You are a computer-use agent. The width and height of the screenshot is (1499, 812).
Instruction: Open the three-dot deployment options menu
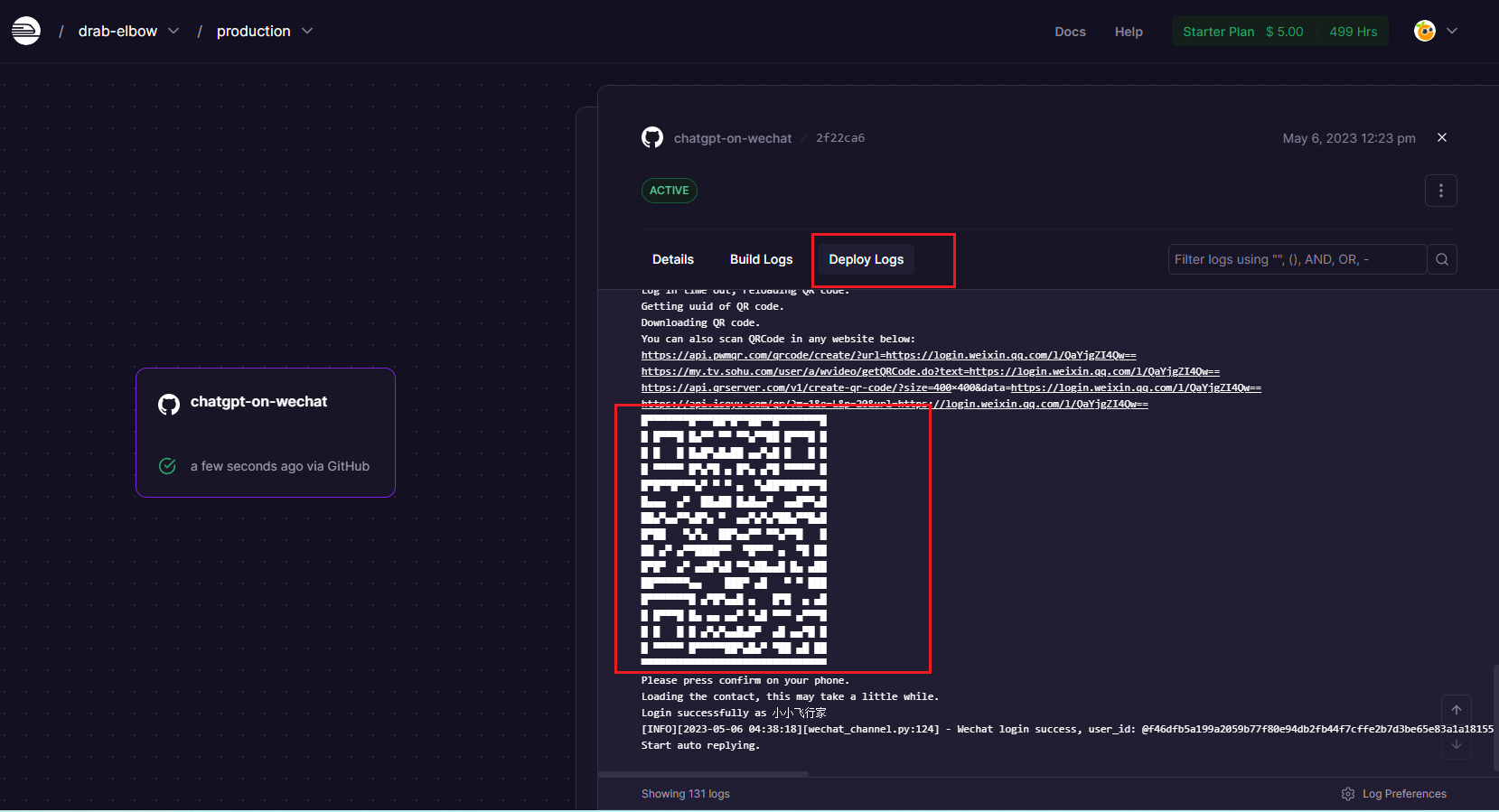pyautogui.click(x=1441, y=191)
